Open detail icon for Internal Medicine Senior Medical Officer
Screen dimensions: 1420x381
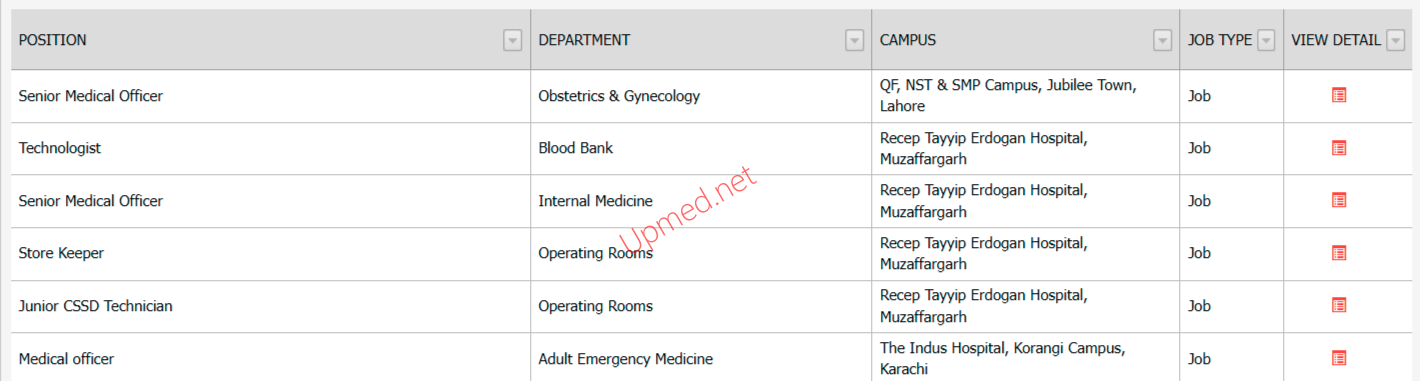click(1339, 200)
